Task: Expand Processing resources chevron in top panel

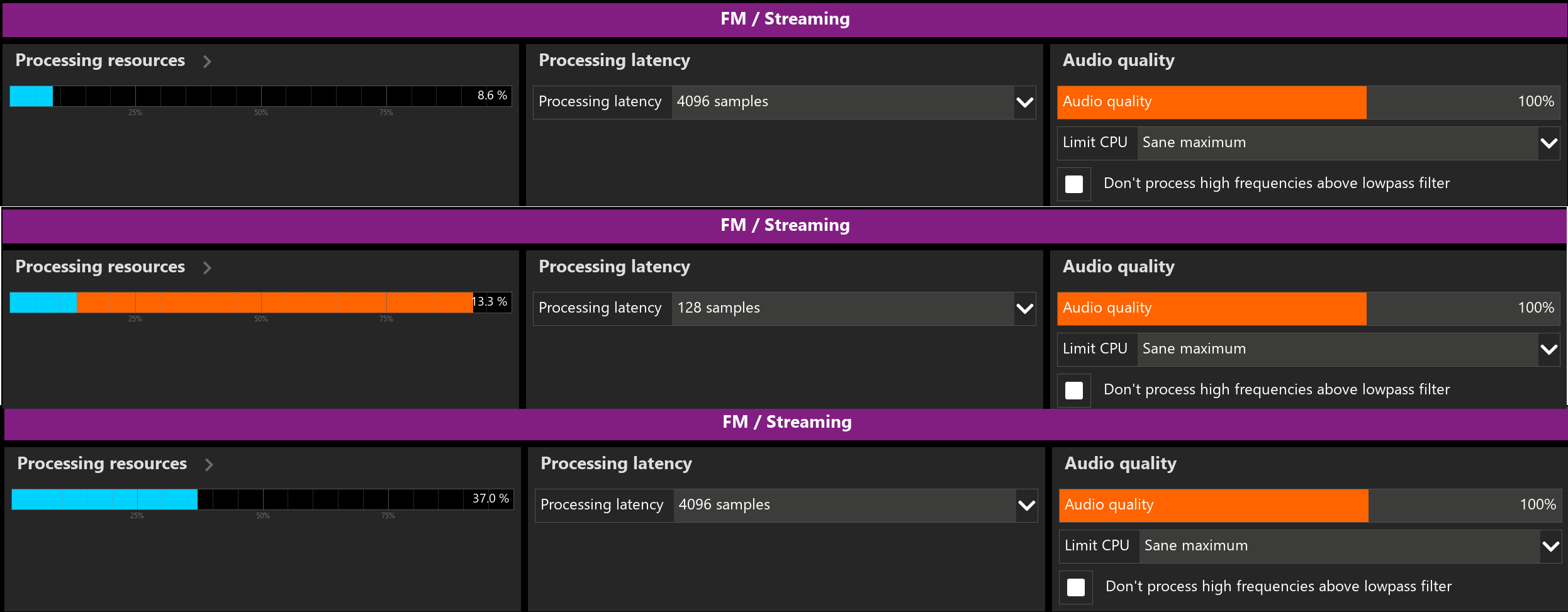Action: 207,61
